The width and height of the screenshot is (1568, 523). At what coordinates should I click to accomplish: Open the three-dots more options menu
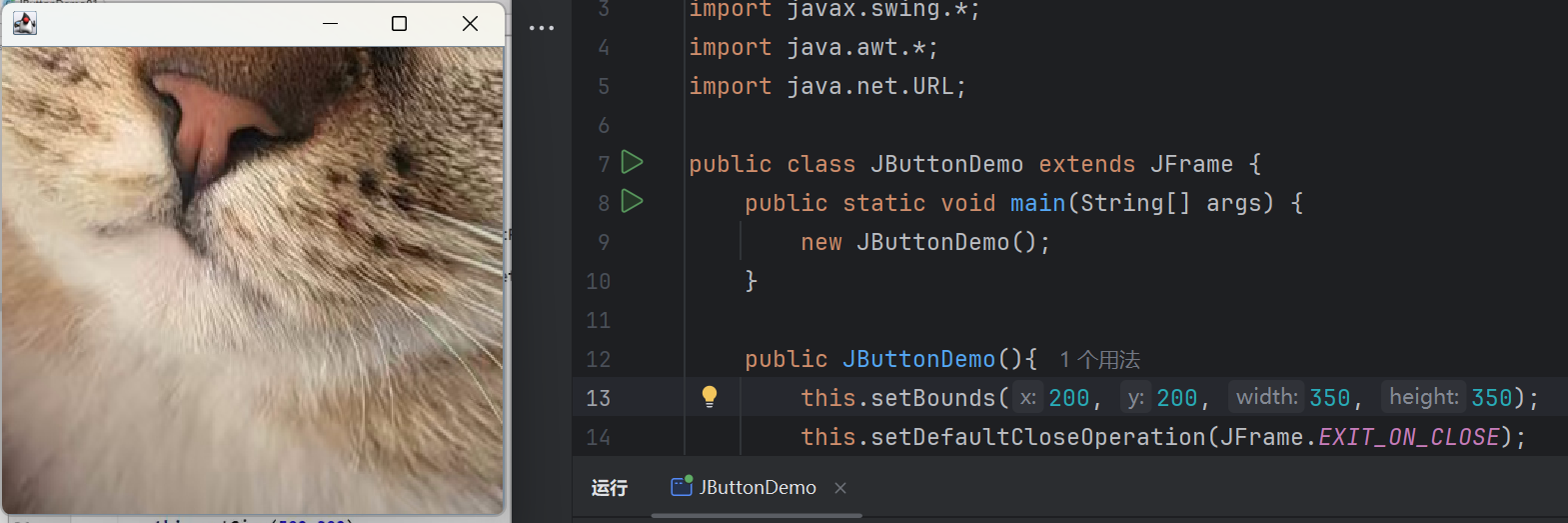click(x=542, y=28)
